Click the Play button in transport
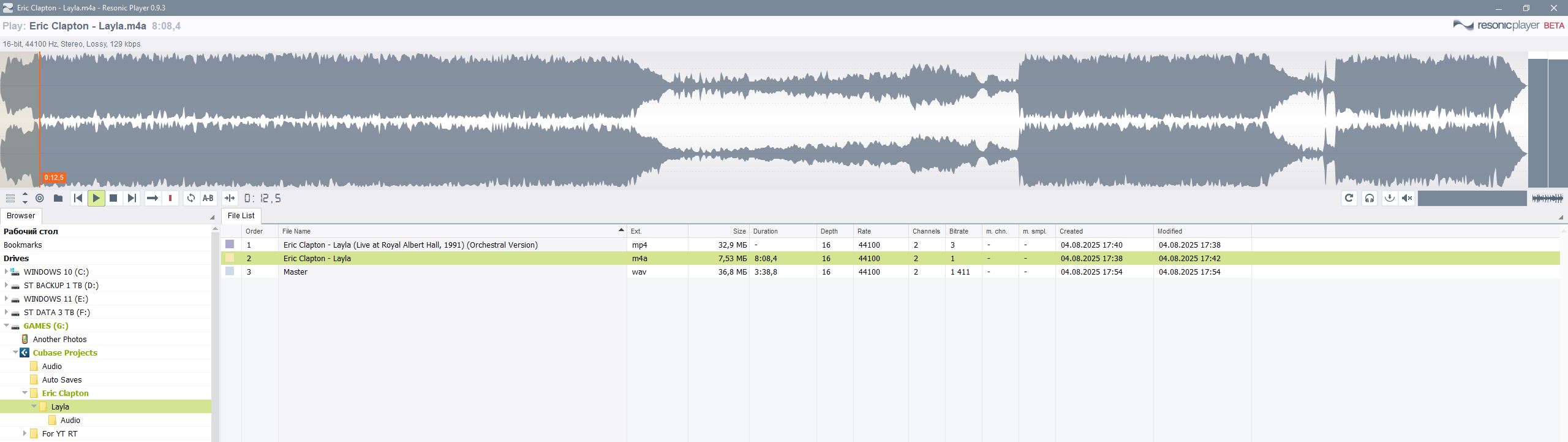Image resolution: width=1568 pixels, height=442 pixels. 96,198
